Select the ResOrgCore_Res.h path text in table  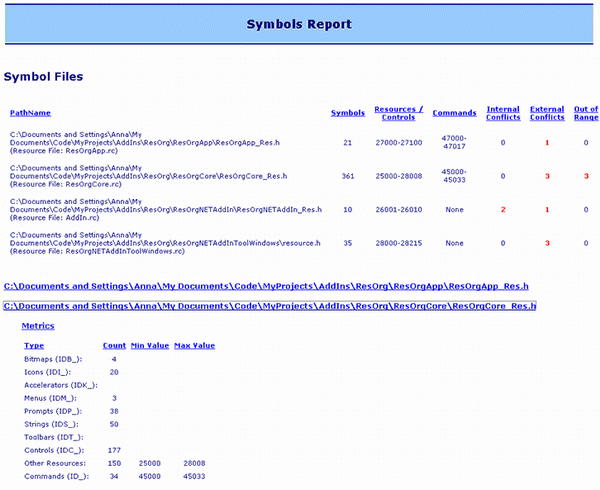point(148,176)
